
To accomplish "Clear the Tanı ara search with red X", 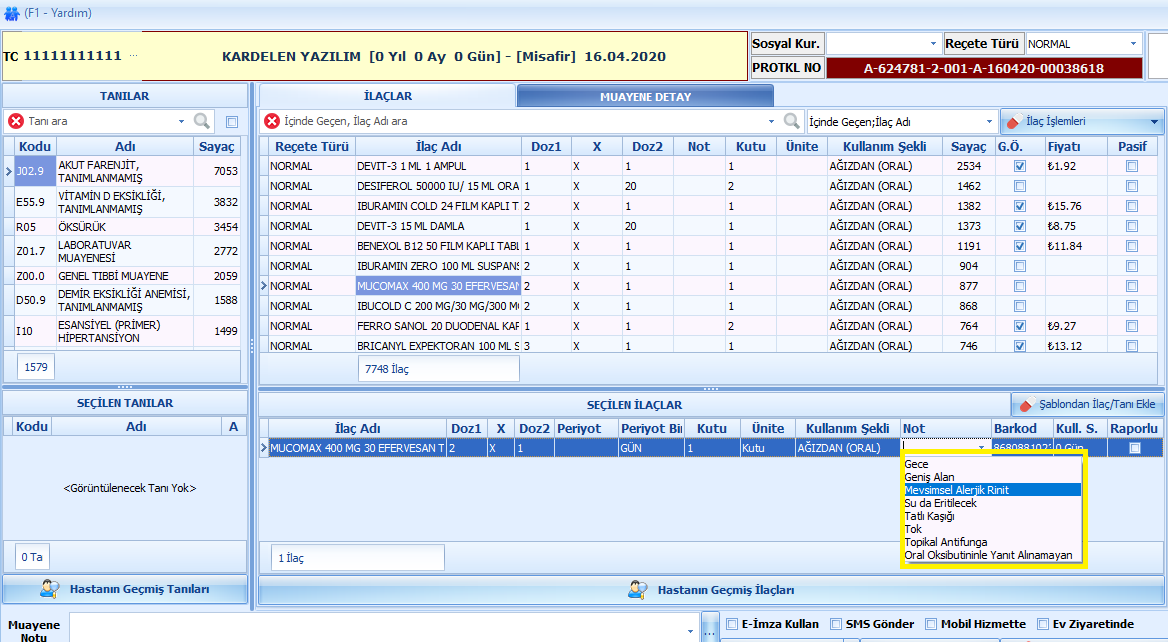I will point(16,121).
